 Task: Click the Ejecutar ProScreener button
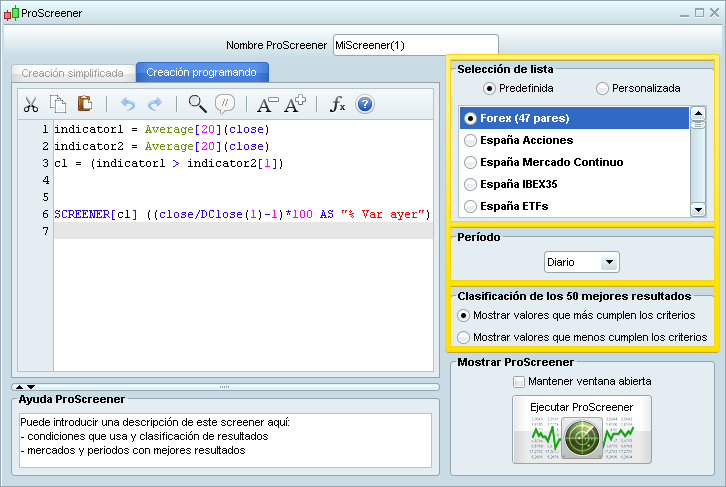pos(581,430)
